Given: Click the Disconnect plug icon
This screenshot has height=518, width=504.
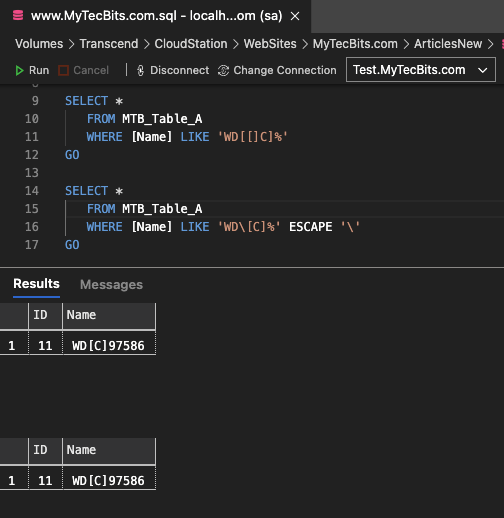Looking at the screenshot, I should [x=140, y=71].
